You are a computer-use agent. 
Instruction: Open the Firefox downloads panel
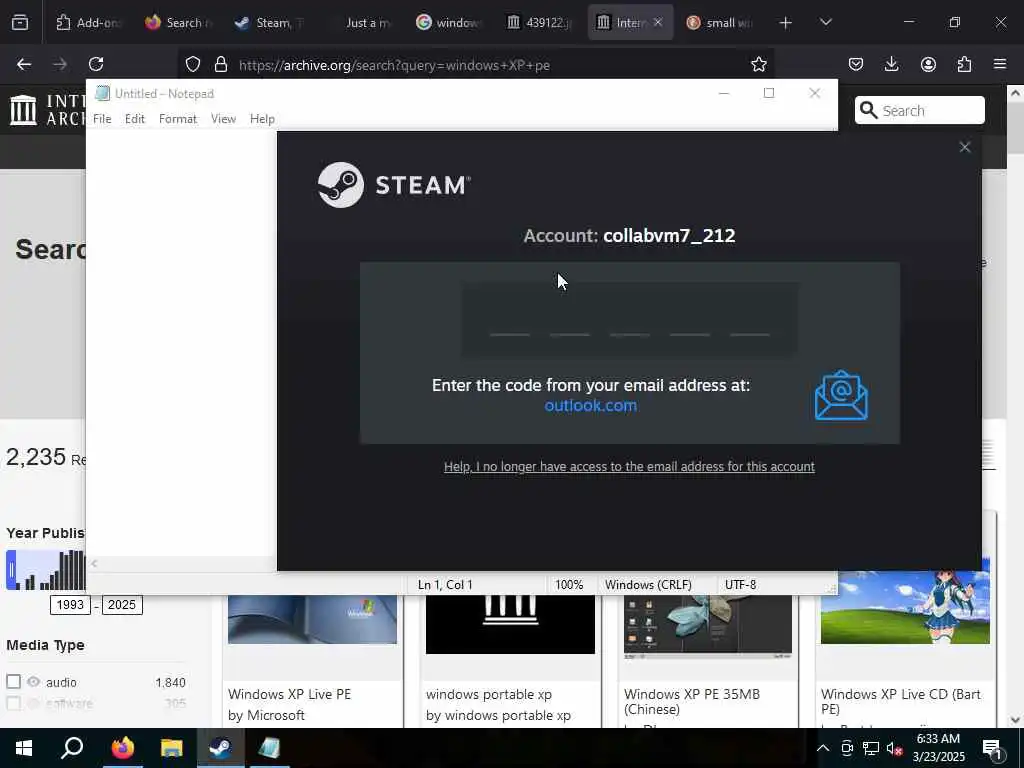tap(891, 64)
